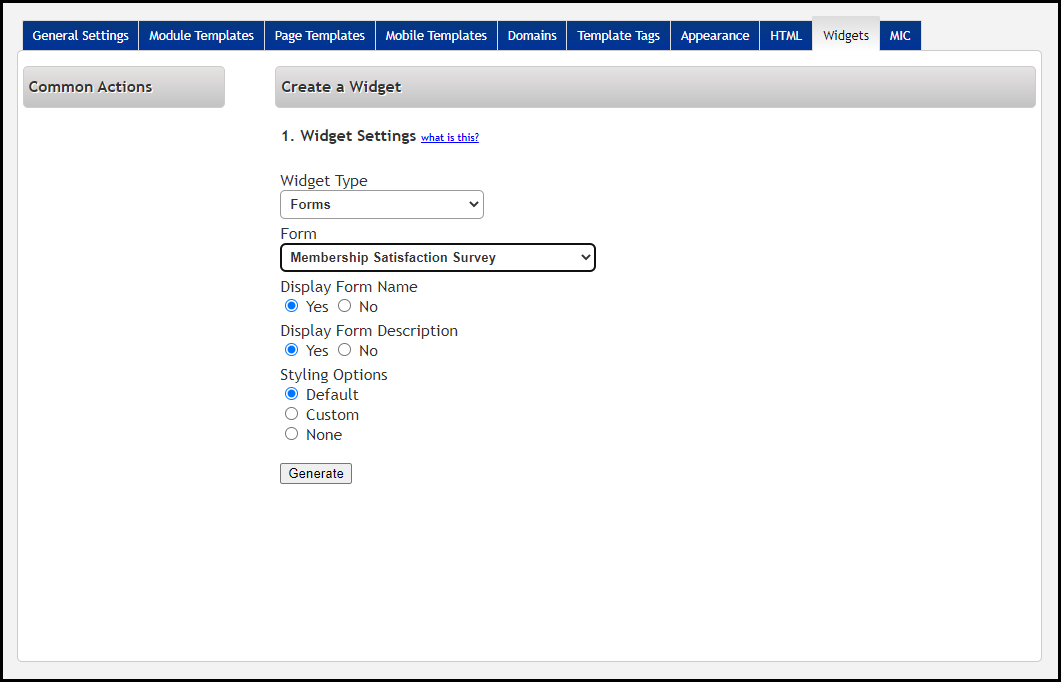
Task: Open the HTML tab
Action: tap(786, 36)
